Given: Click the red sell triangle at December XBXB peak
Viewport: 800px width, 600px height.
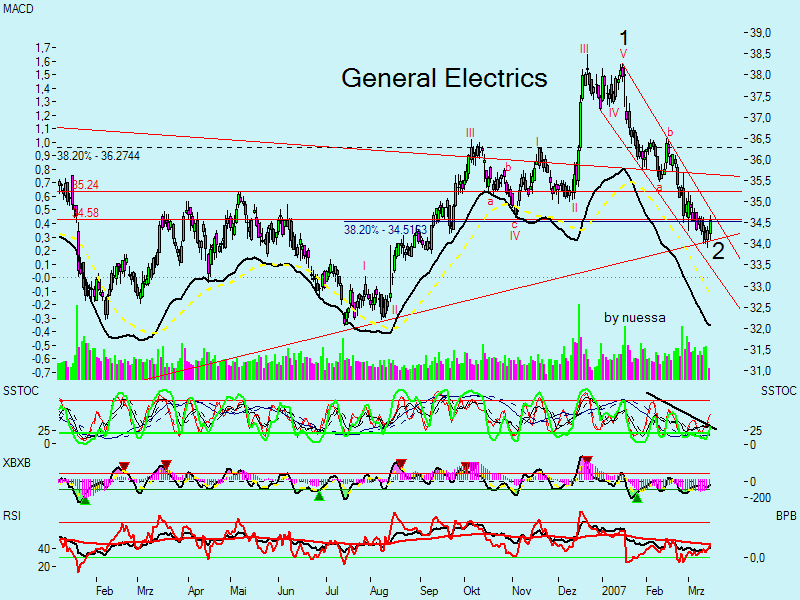Looking at the screenshot, I should pos(587,460).
